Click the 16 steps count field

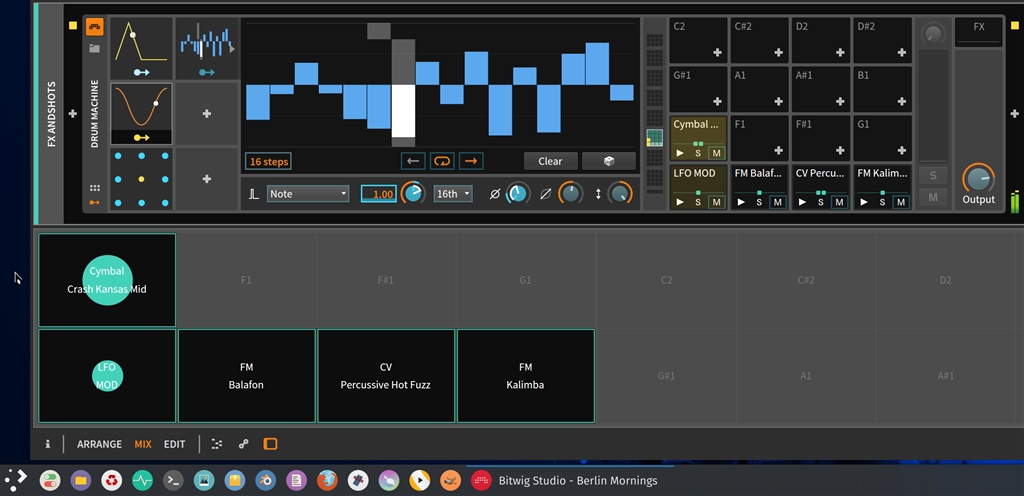tap(268, 161)
